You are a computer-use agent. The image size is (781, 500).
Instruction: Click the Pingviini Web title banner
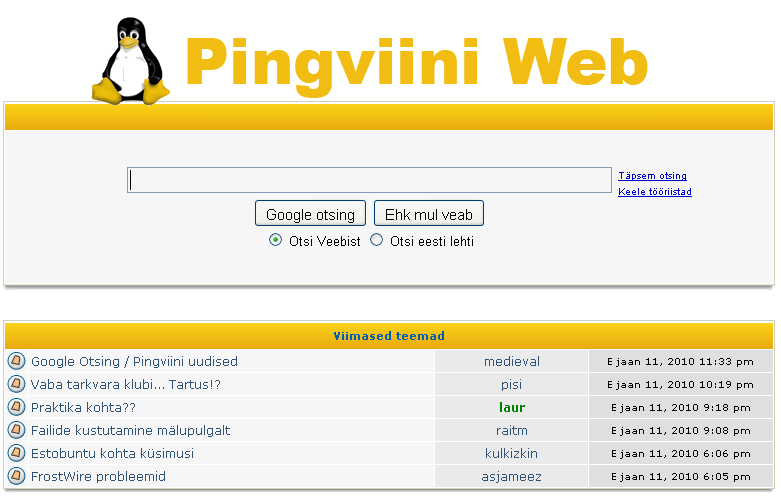416,62
